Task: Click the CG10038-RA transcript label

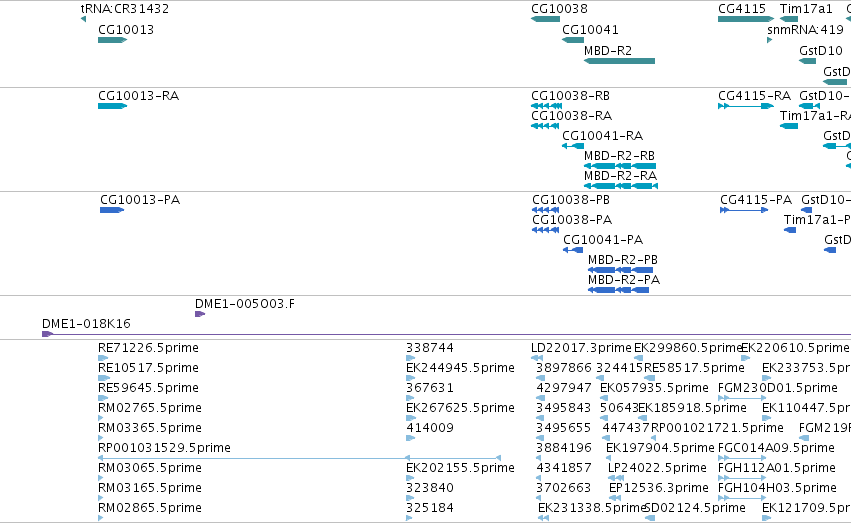Action: tap(571, 116)
